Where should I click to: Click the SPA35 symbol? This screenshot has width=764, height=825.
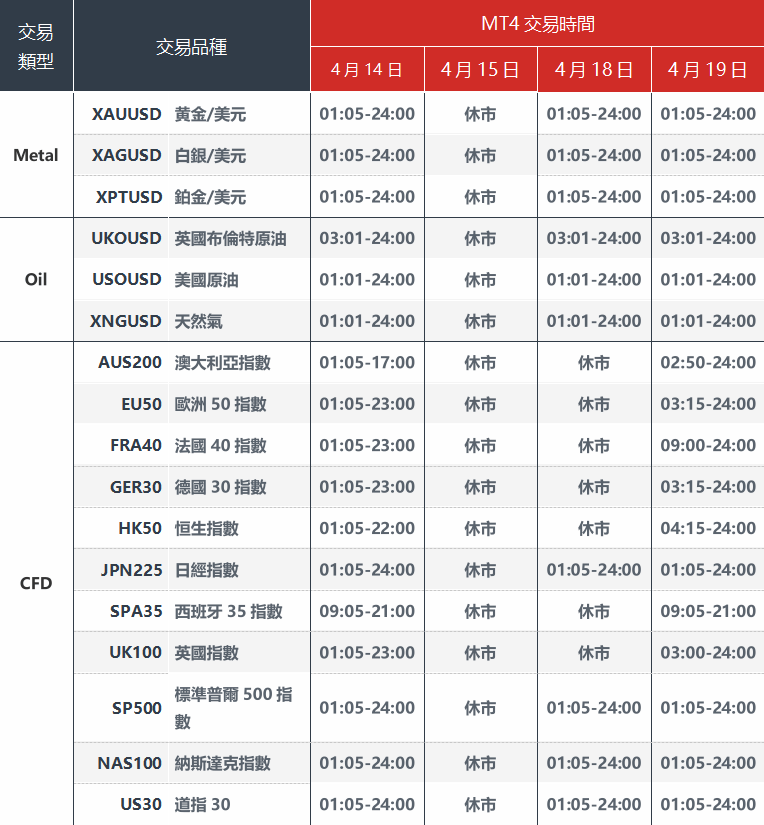136,611
